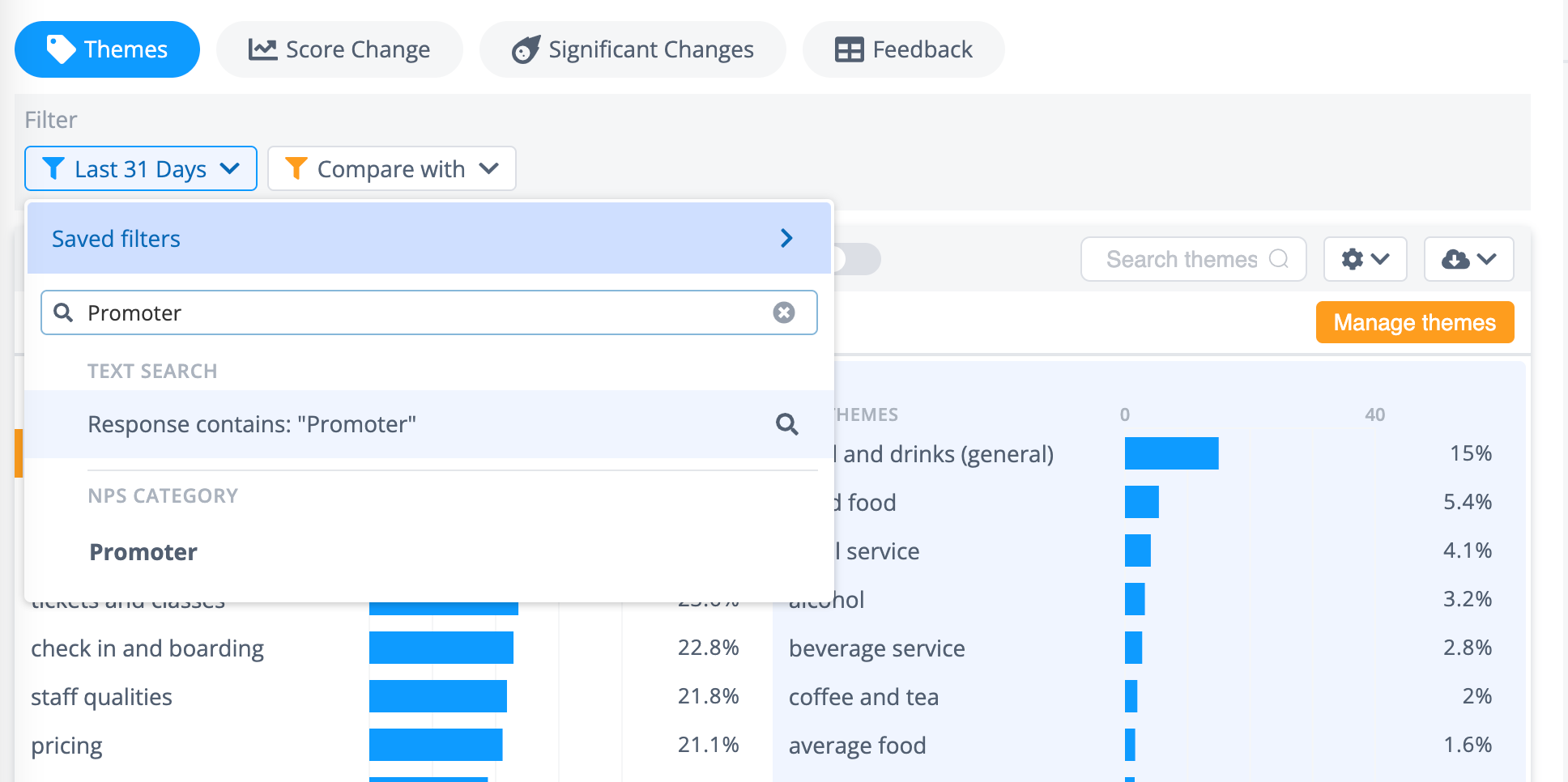
Task: Click the magnifier icon in Promoter search field
Action: (x=63, y=312)
